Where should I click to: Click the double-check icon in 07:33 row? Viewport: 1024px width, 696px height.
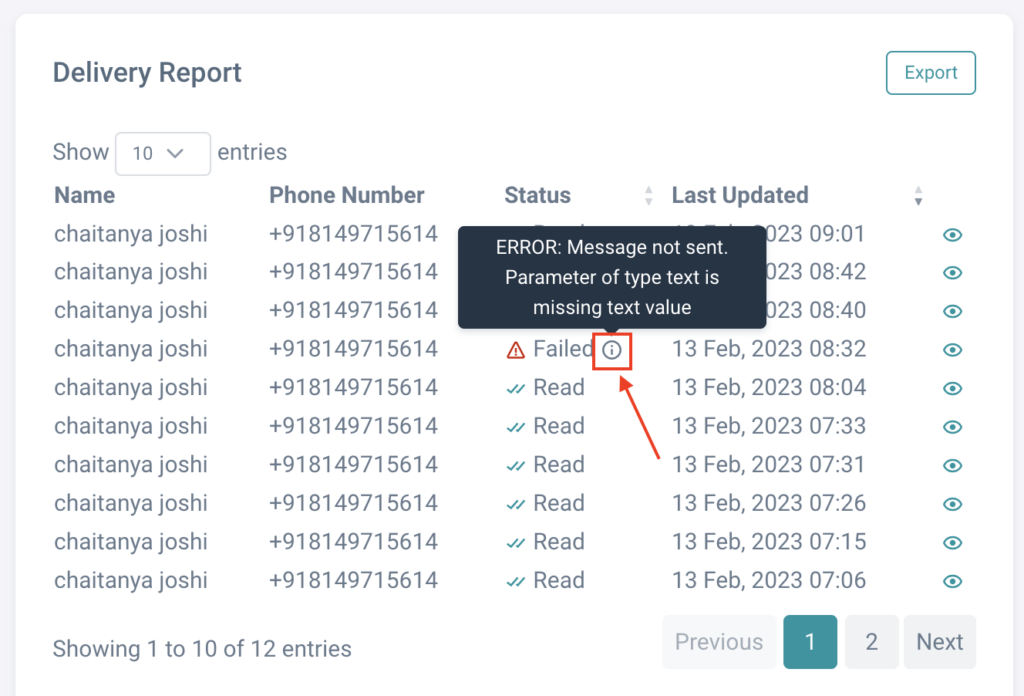(516, 428)
